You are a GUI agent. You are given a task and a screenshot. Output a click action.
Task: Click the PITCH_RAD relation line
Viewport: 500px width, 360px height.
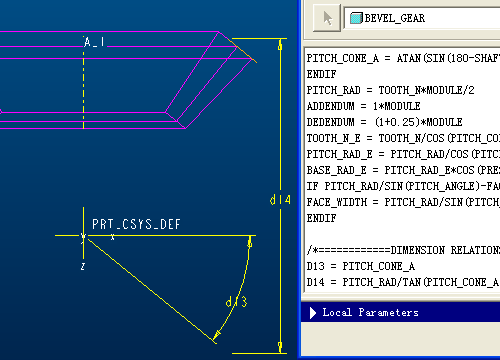click(390, 90)
